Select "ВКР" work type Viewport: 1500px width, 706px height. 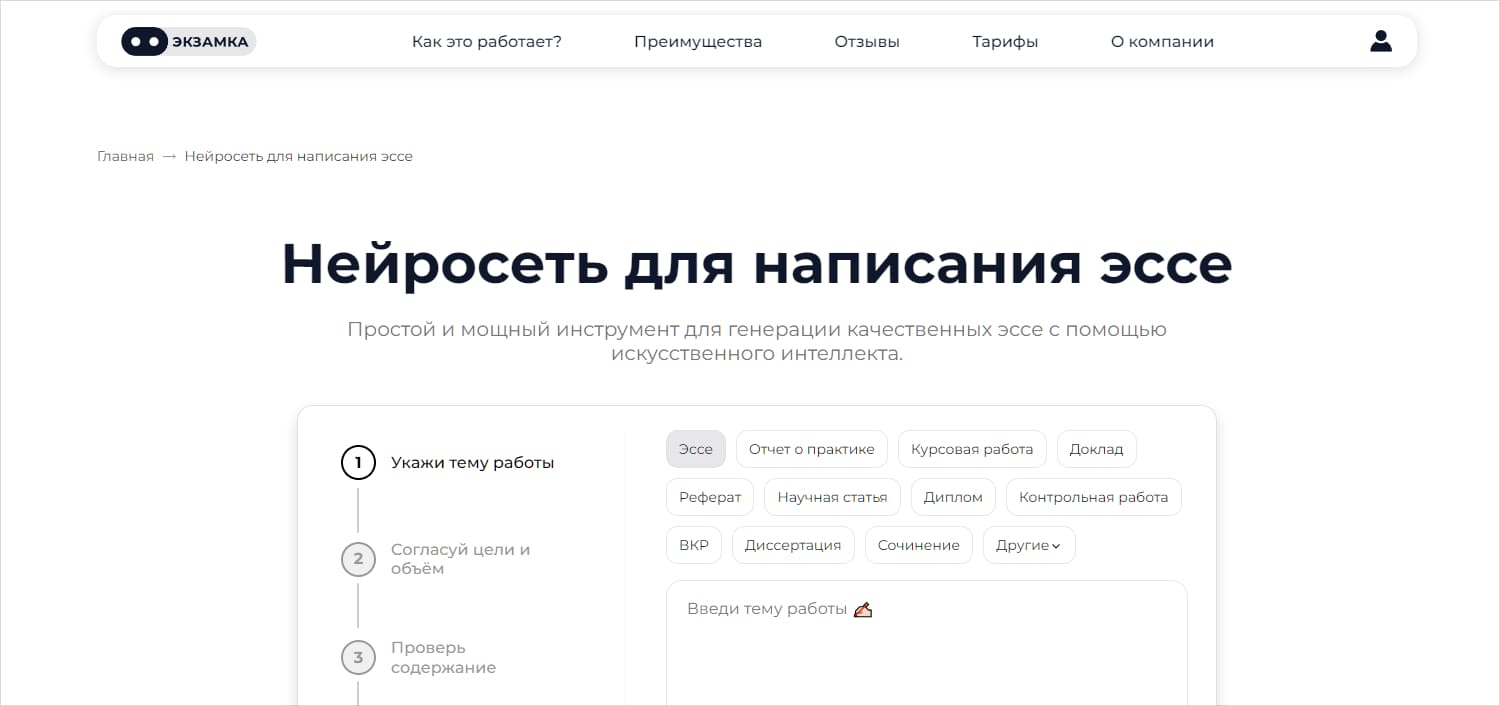[693, 545]
